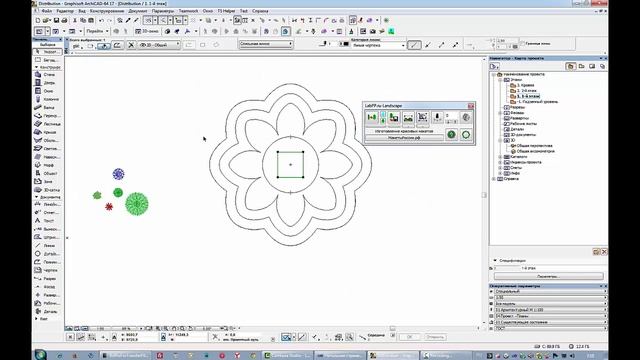
Task: Click the landscape picture icon in LabPP palette
Action: click(x=408, y=118)
